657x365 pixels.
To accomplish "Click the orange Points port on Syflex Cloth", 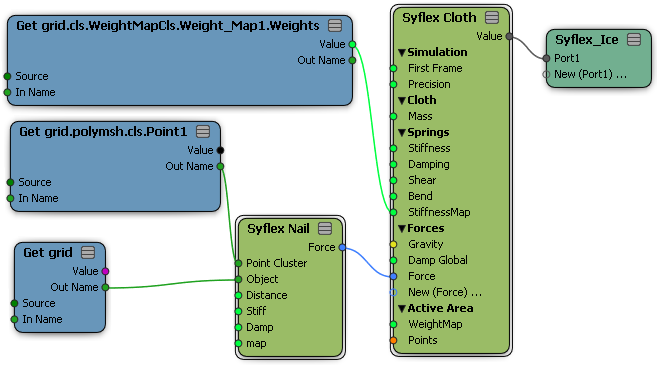I will pos(393,340).
